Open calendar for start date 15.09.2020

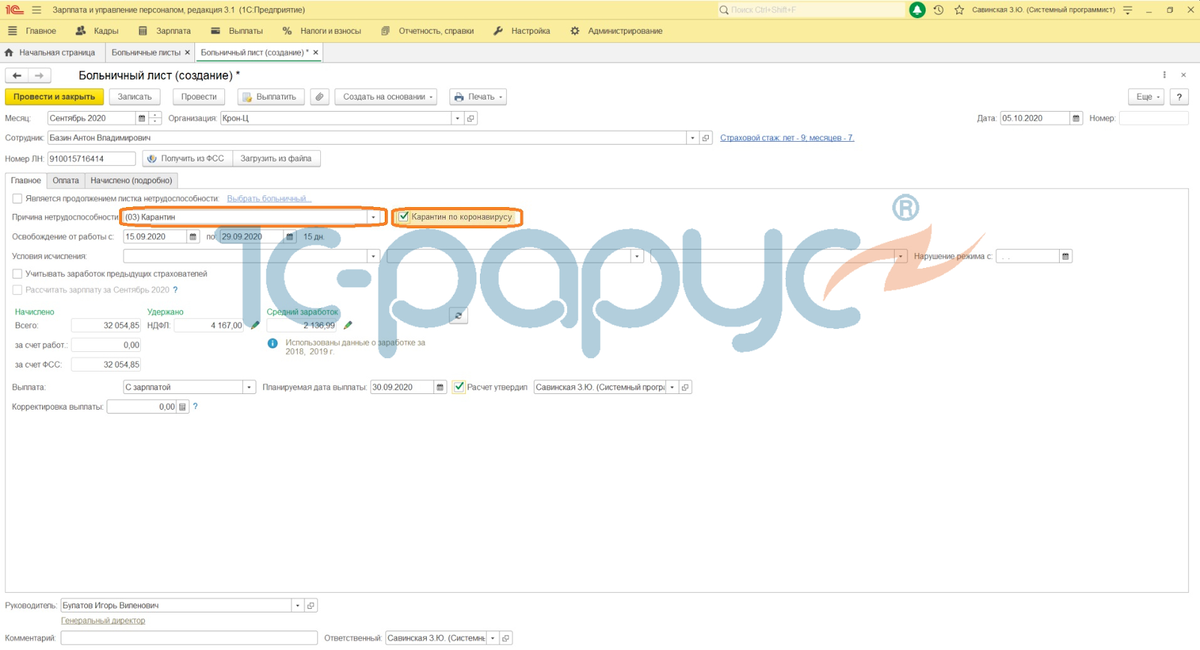pyautogui.click(x=193, y=237)
